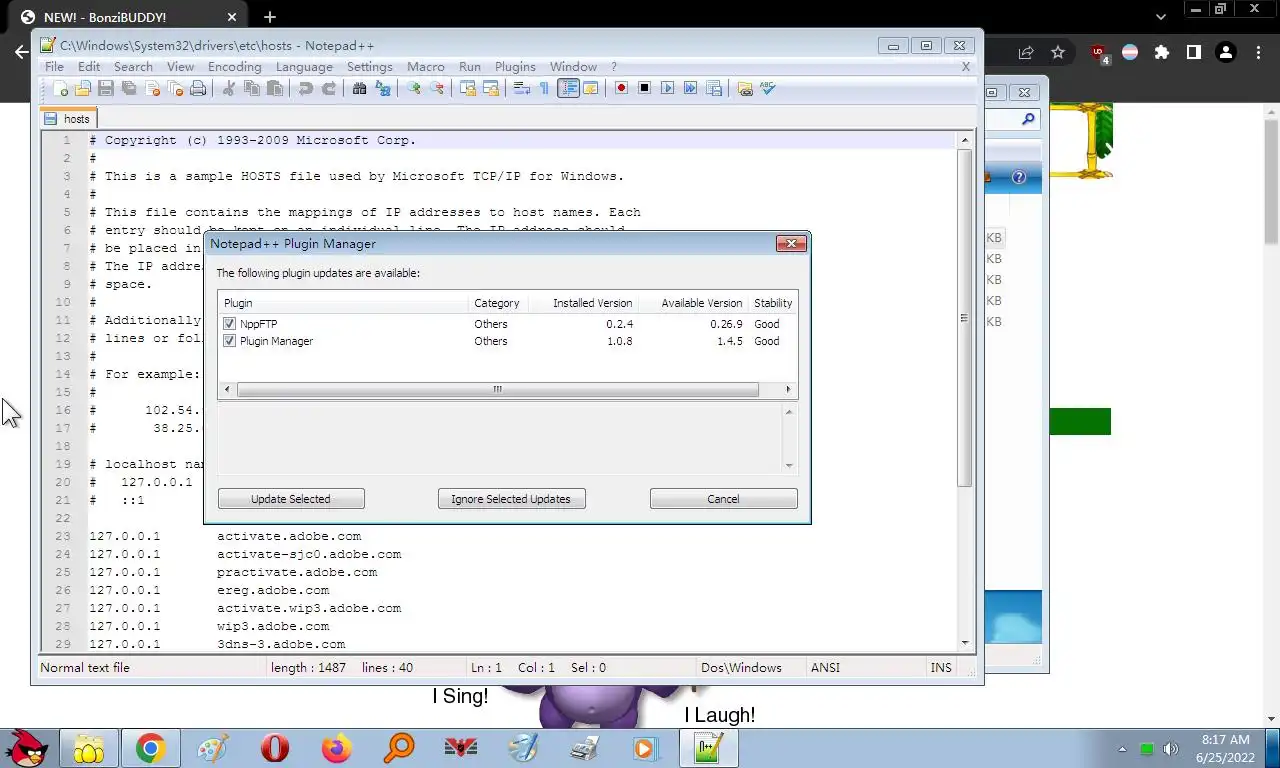Zoom out toolbar icon
1280x768 pixels.
[437, 89]
